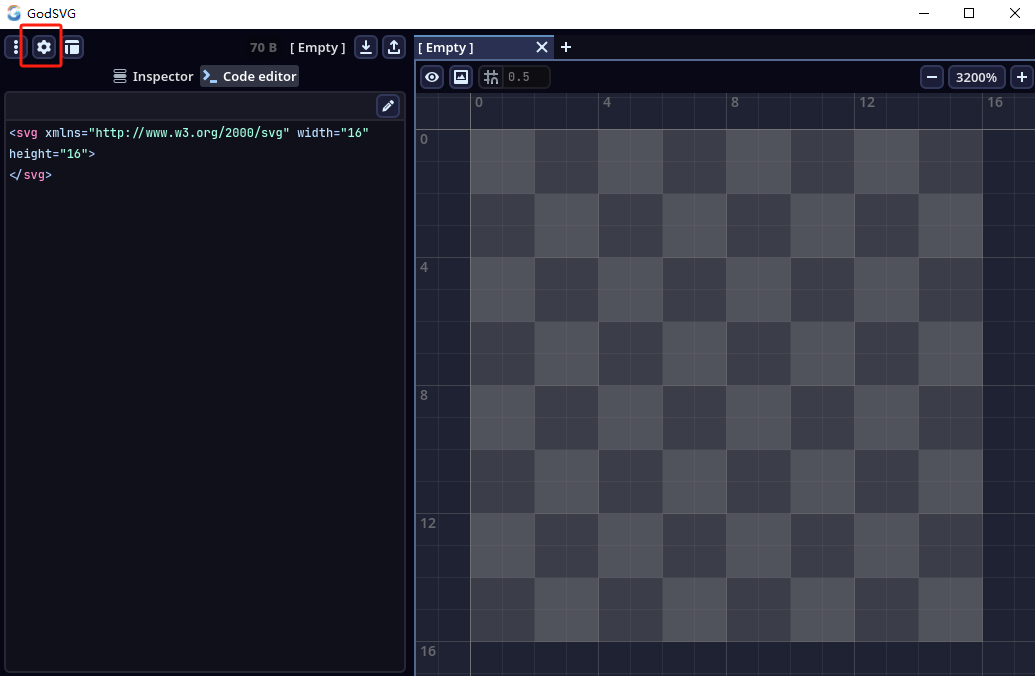Maximize the GodSVG window
Viewport: 1035px width, 676px height.
click(x=969, y=13)
